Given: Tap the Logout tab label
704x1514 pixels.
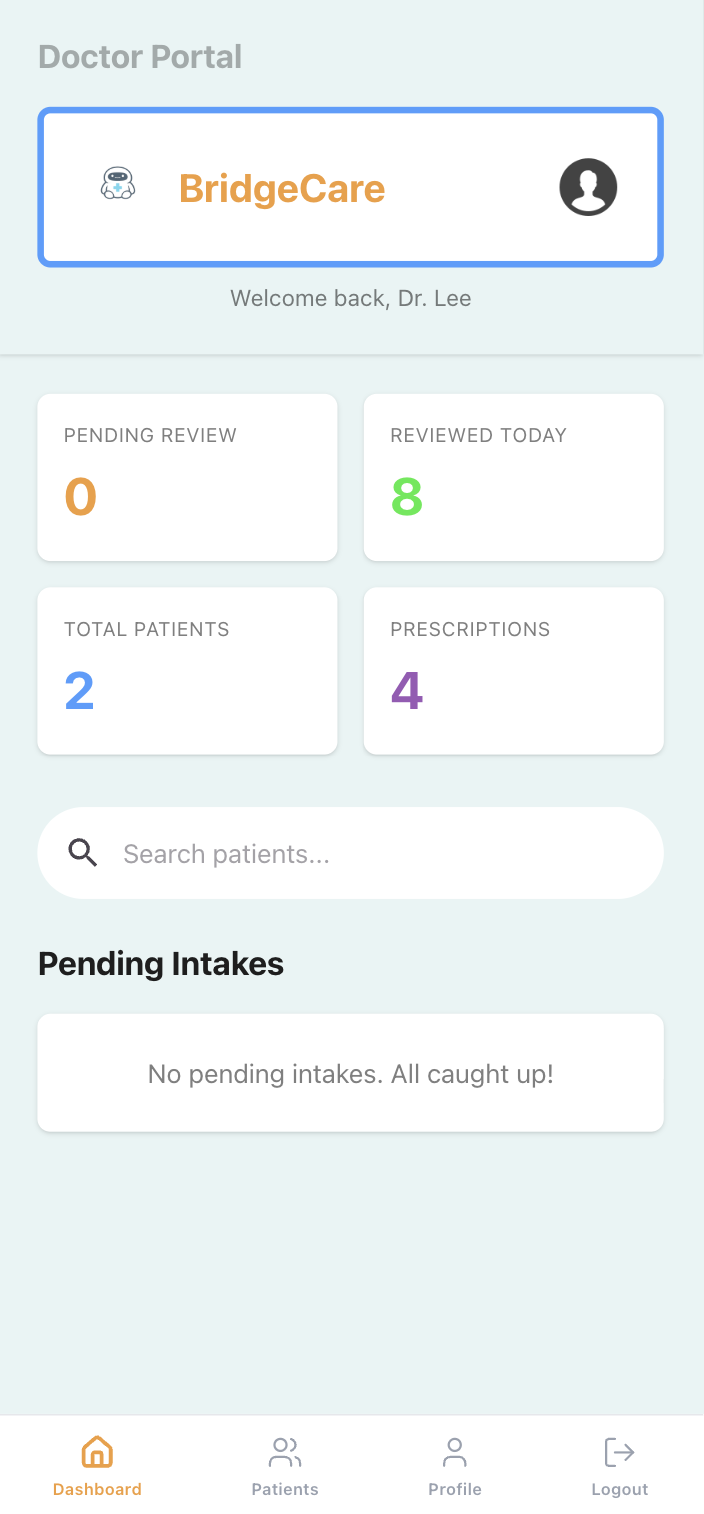Looking at the screenshot, I should point(620,1489).
